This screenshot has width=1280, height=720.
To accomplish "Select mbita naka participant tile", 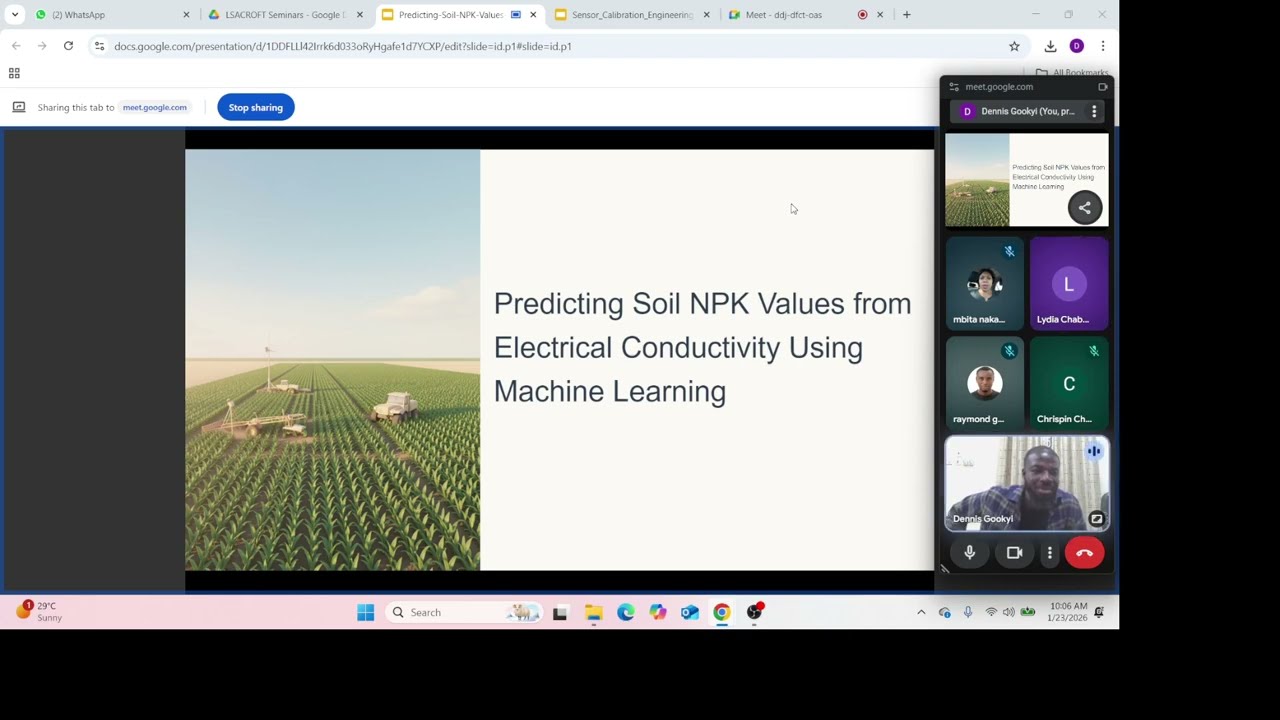I will point(985,283).
